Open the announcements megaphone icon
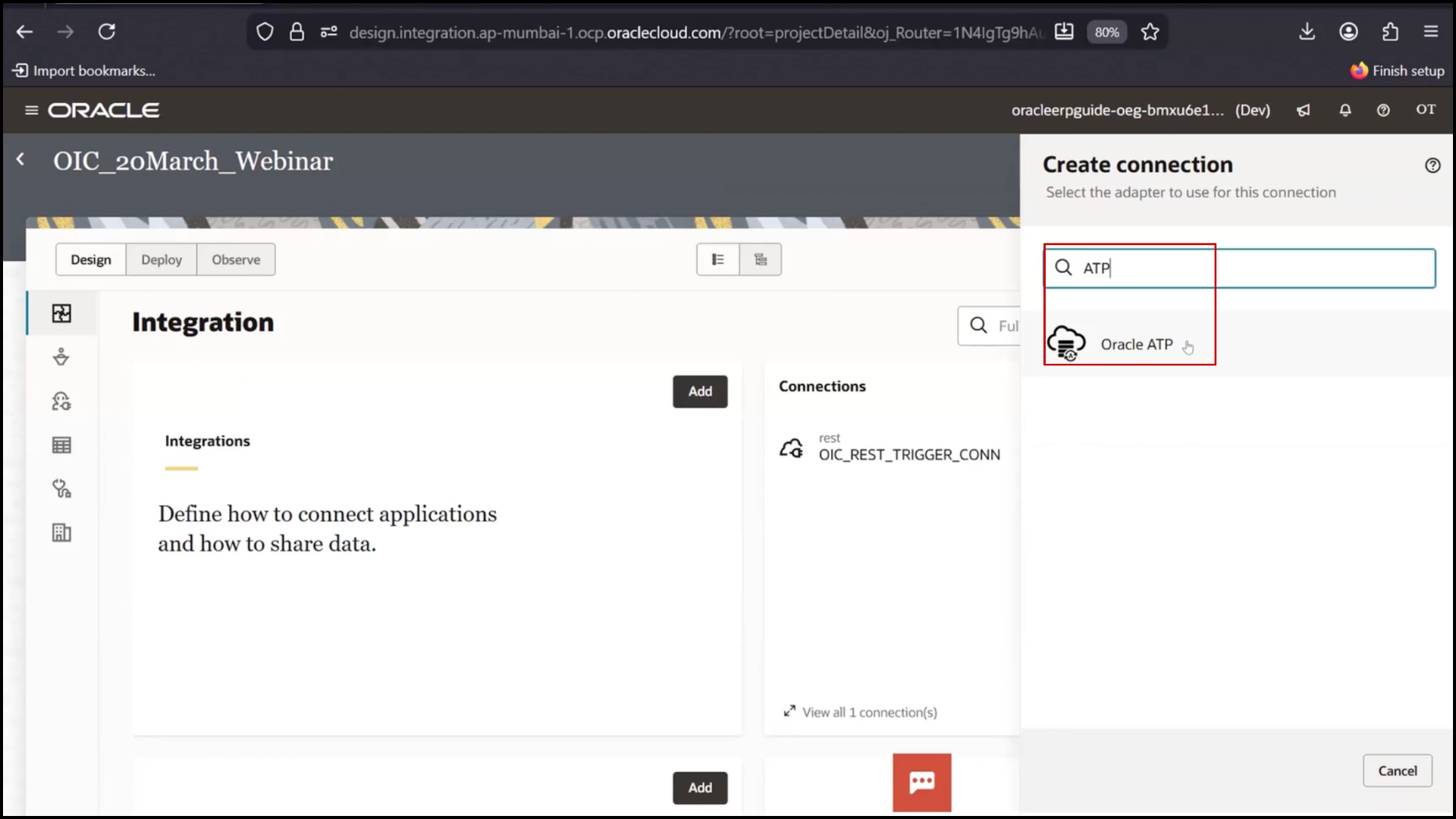The image size is (1456, 819). tap(1304, 110)
